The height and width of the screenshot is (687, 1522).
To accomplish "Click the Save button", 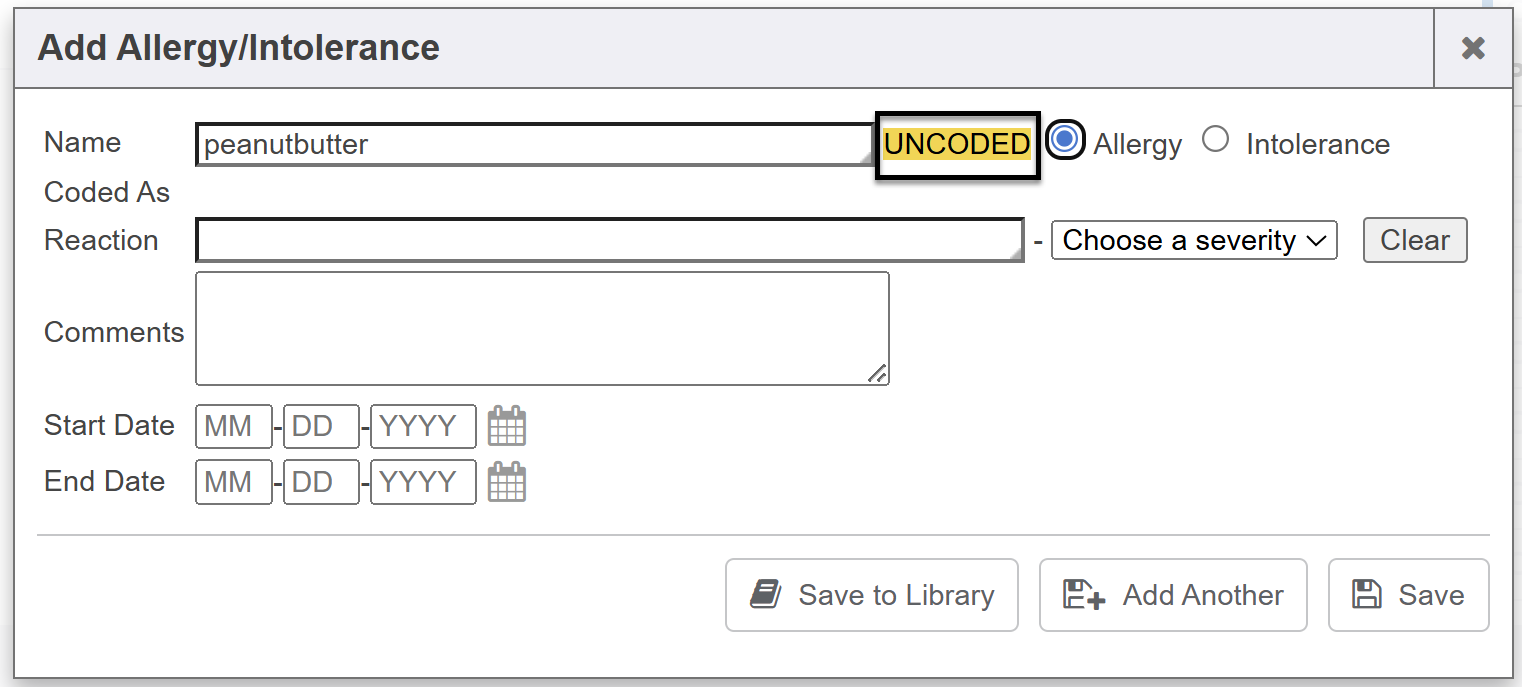I will (x=1408, y=595).
